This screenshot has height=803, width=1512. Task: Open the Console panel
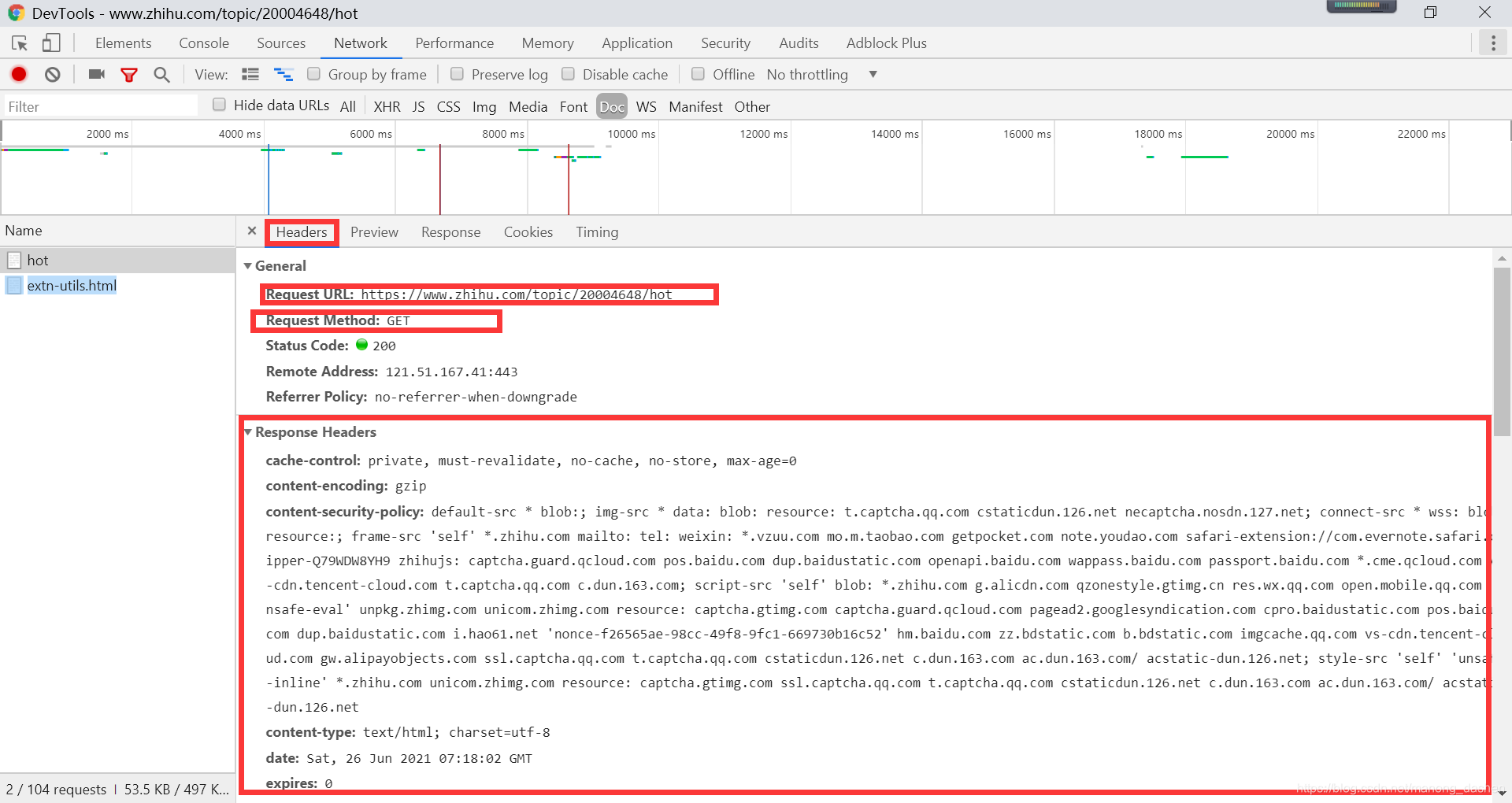(204, 43)
